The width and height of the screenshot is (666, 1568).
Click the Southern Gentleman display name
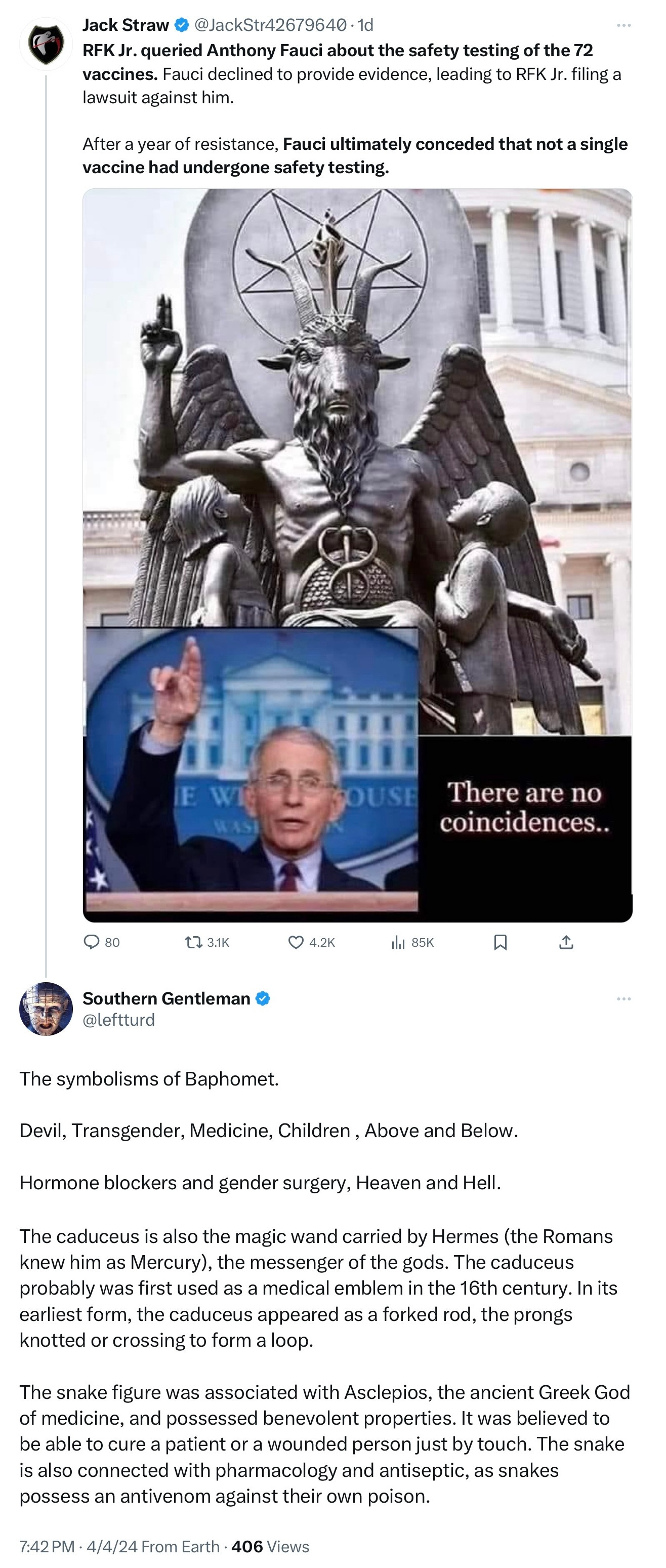pos(166,998)
